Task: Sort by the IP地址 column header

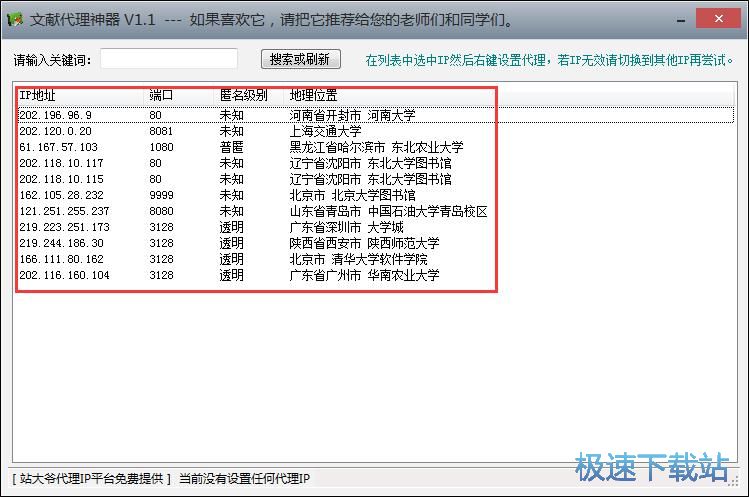Action: 80,95
